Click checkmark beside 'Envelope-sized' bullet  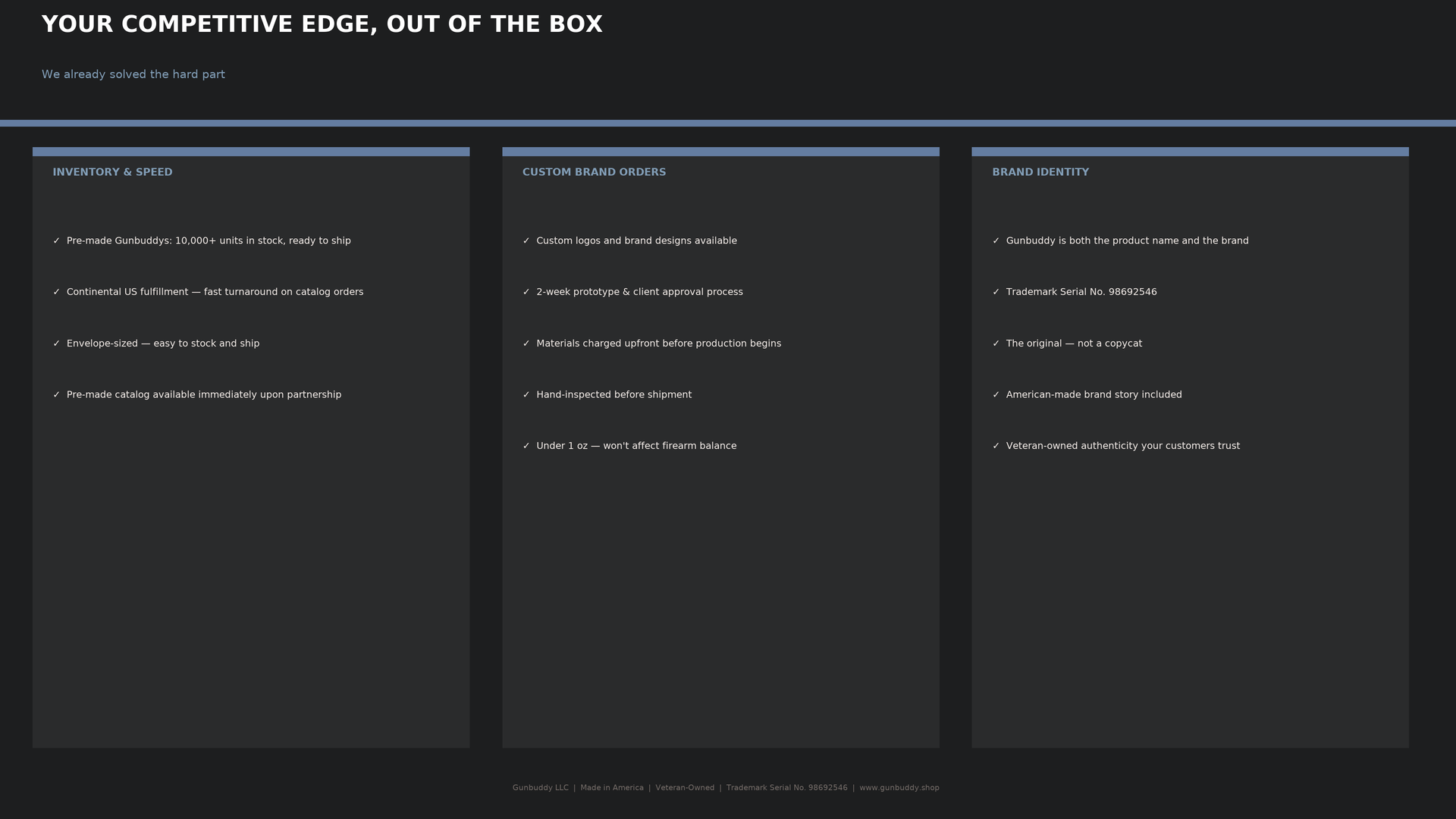click(56, 344)
